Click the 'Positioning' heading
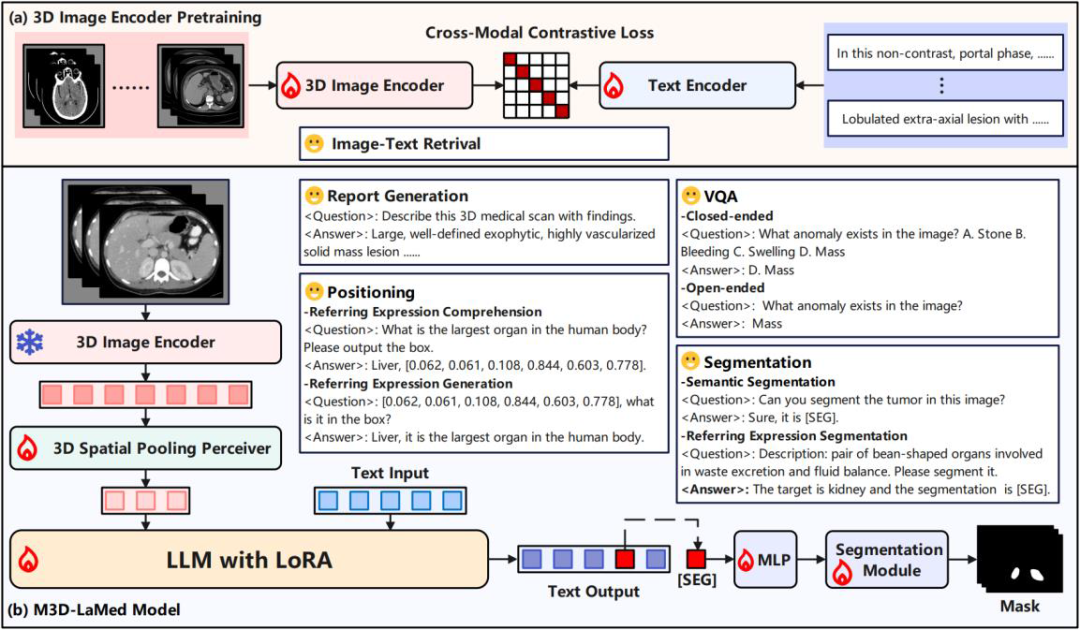Image resolution: width=1080 pixels, height=630 pixels. click(371, 292)
